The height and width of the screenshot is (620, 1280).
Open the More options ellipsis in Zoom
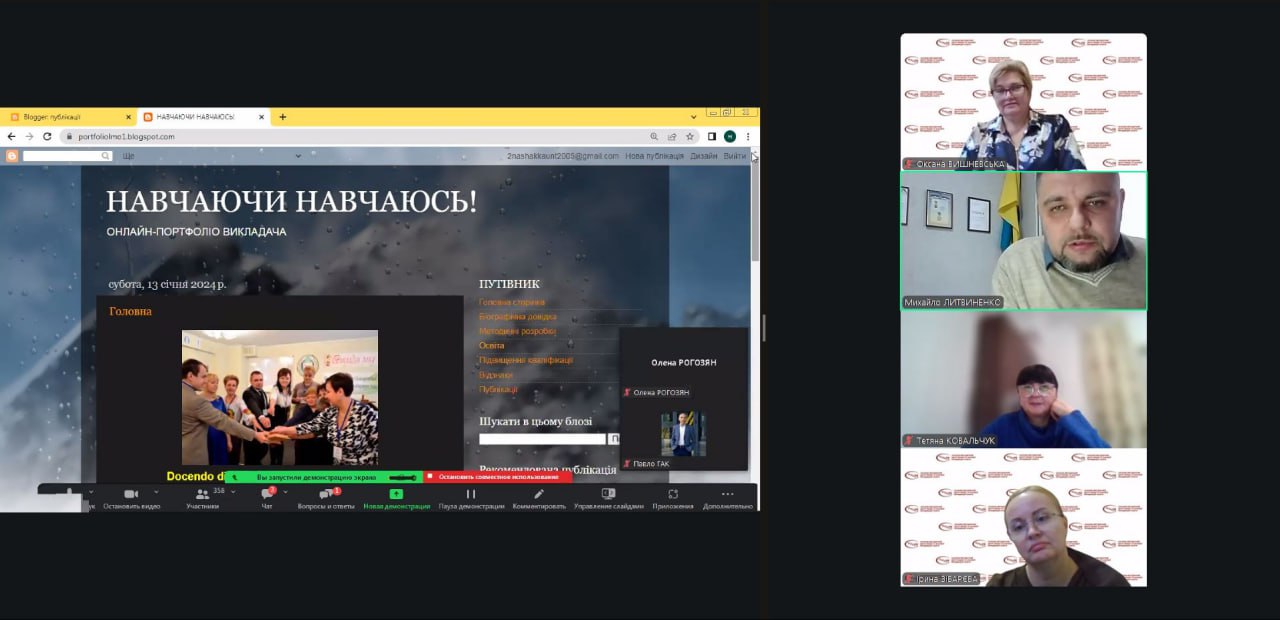pos(727,494)
